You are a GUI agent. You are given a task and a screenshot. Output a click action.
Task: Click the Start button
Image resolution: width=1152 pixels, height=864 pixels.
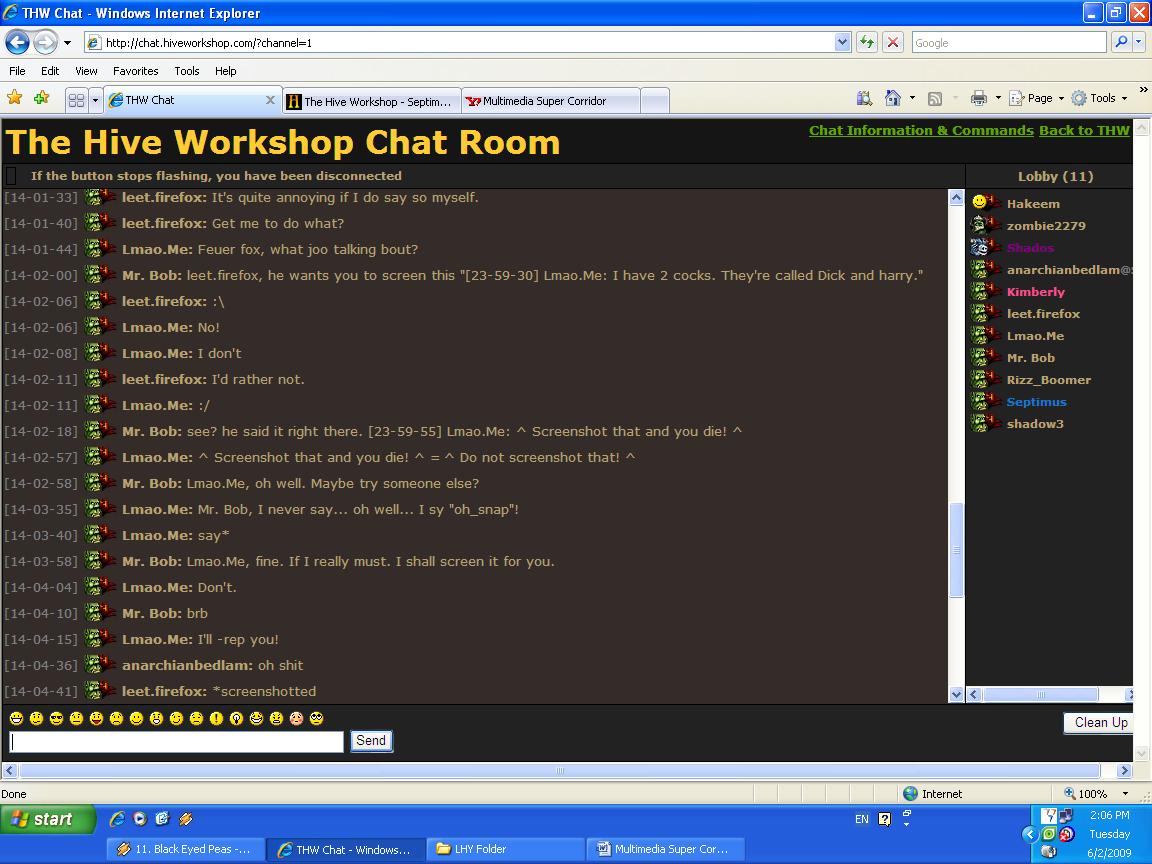click(x=48, y=818)
